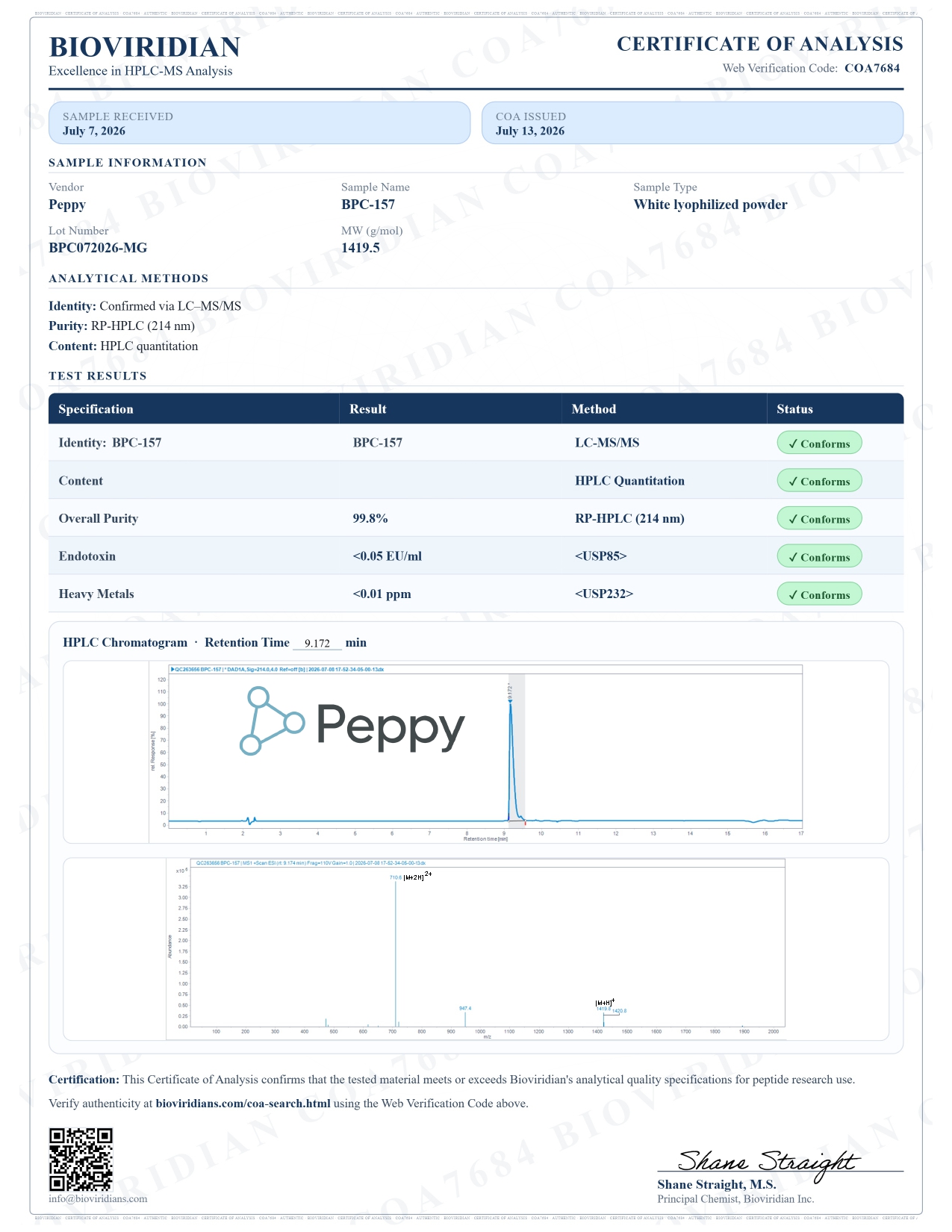Click the Principal Chemist, Bioviridian Inc. line
The image size is (952, 1232).
tap(735, 1199)
